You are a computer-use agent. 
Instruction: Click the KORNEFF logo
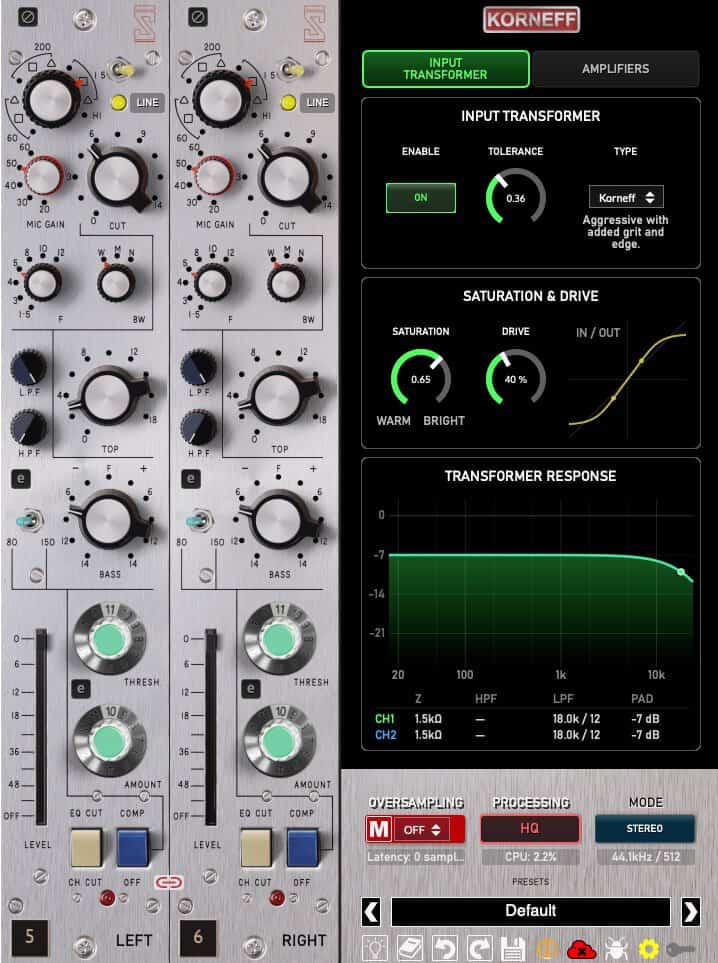pos(531,20)
